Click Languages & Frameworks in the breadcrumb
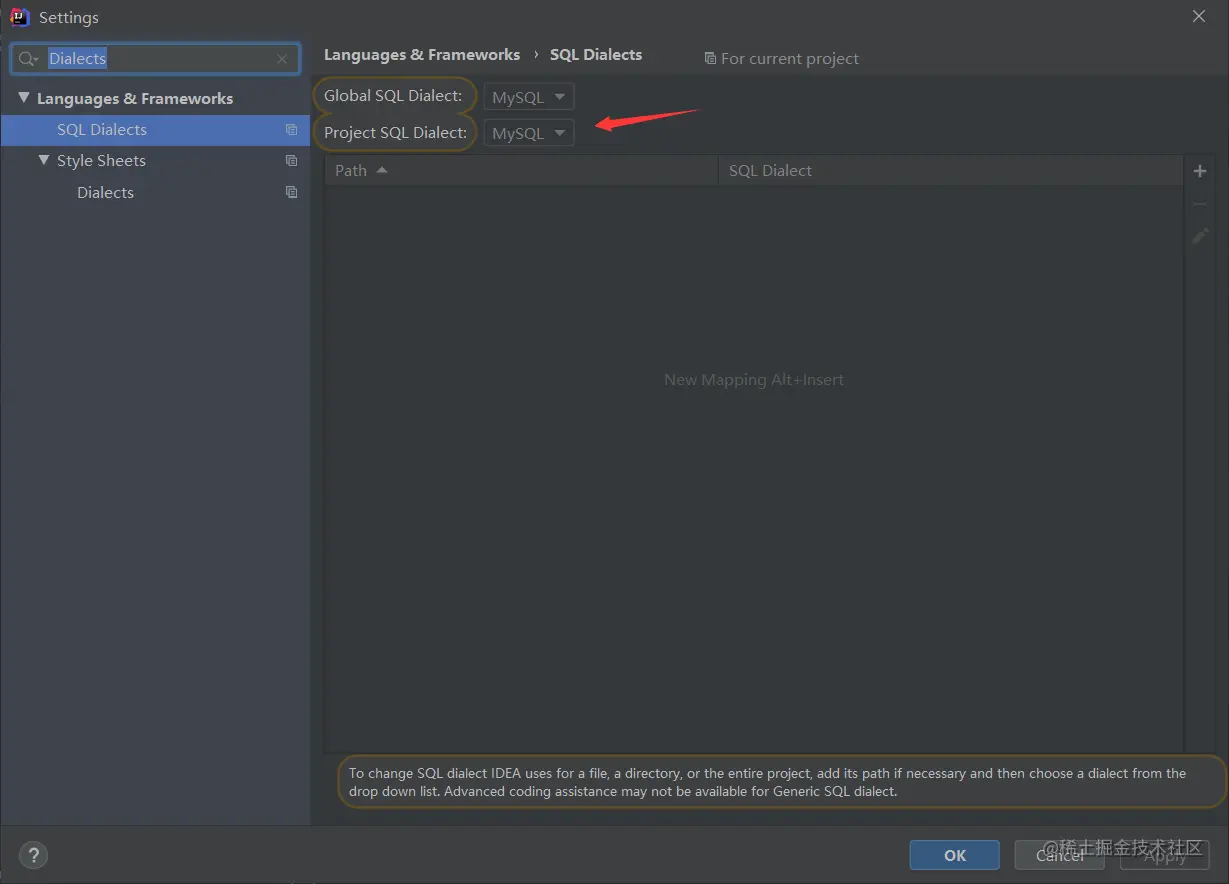 pyautogui.click(x=422, y=55)
